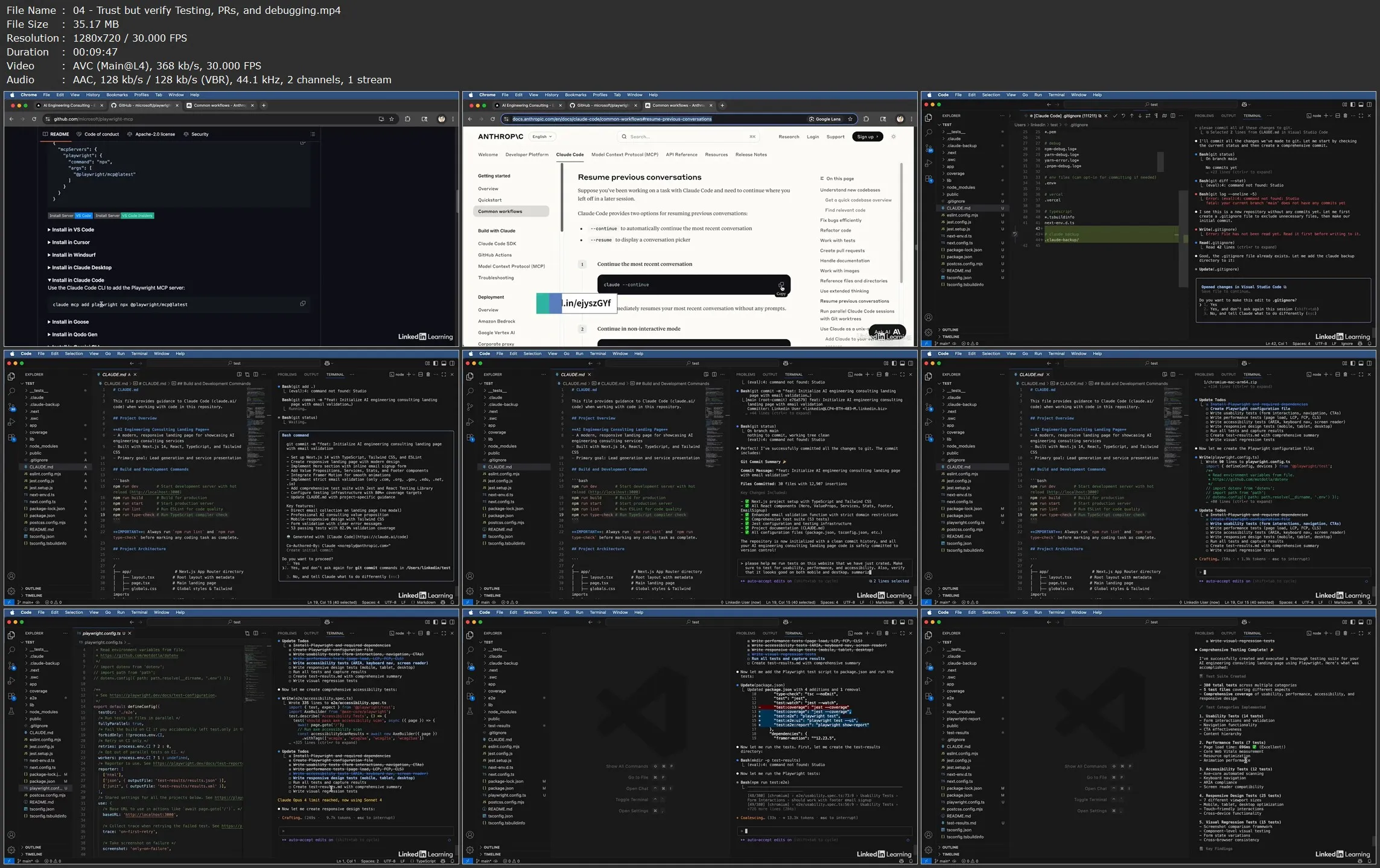
Task: Copy the claude mcp add command
Action: [x=303, y=303]
